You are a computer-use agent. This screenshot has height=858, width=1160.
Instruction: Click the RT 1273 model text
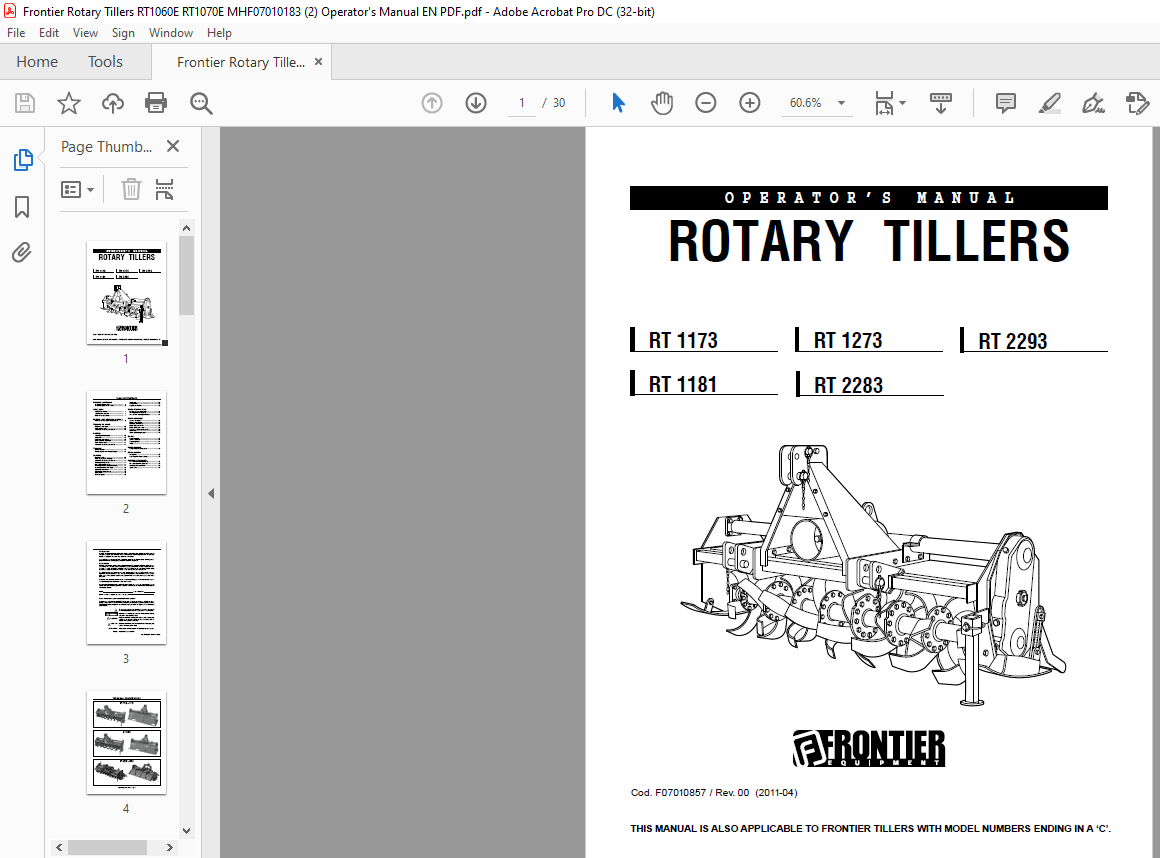tap(848, 340)
